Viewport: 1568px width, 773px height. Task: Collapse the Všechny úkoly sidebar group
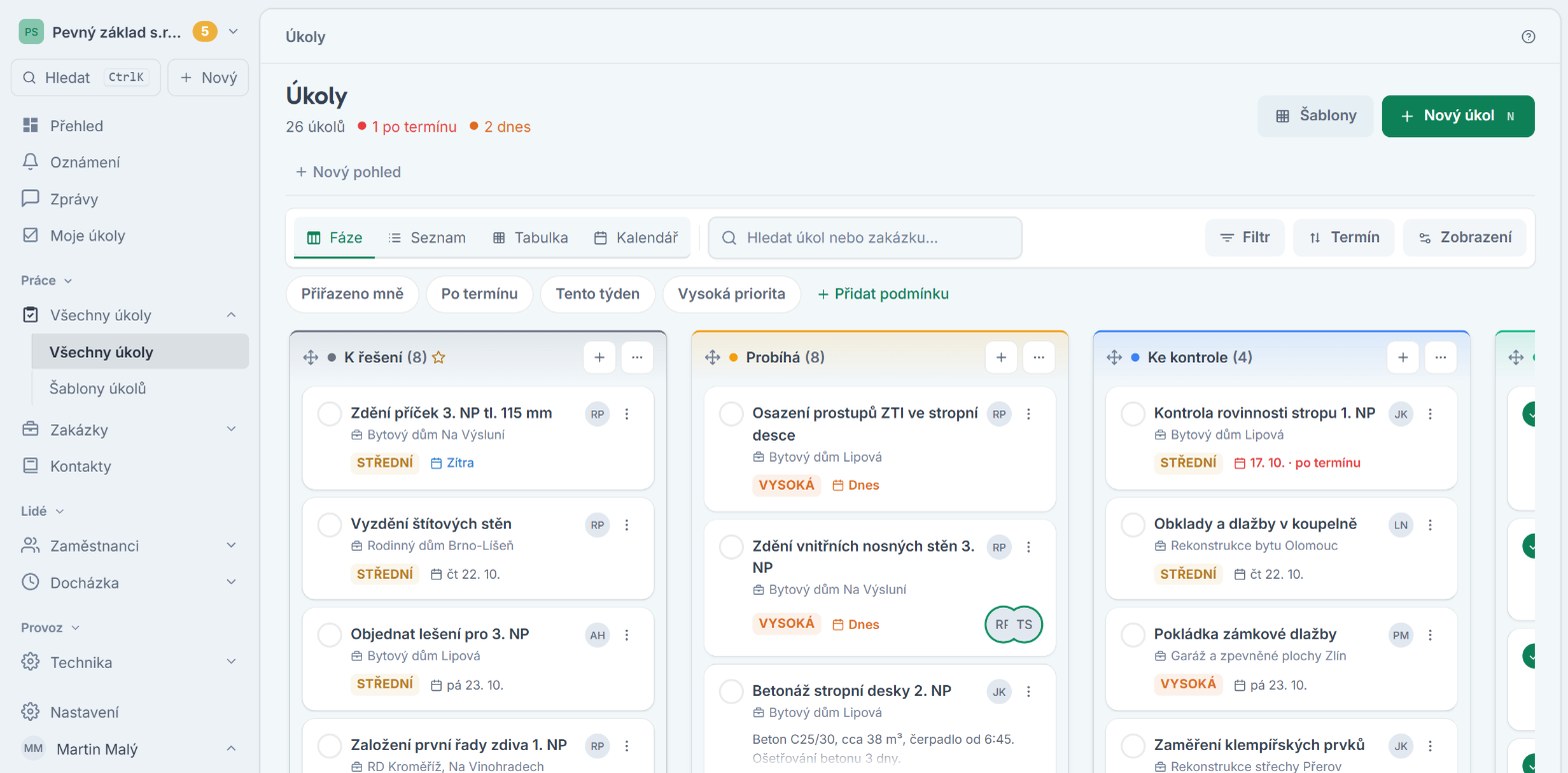click(231, 315)
